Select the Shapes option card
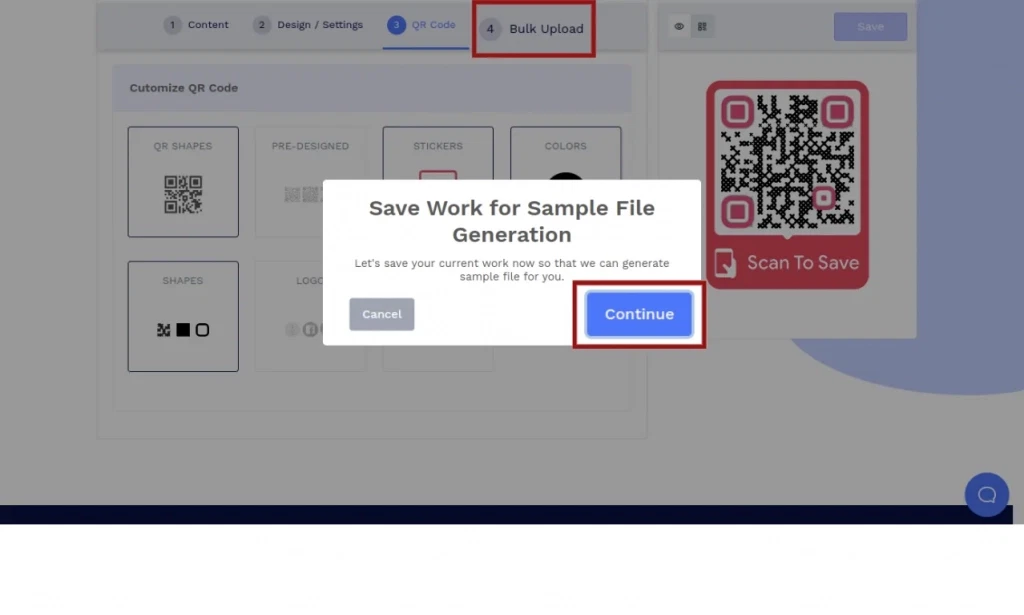The width and height of the screenshot is (1024, 615). coord(183,316)
